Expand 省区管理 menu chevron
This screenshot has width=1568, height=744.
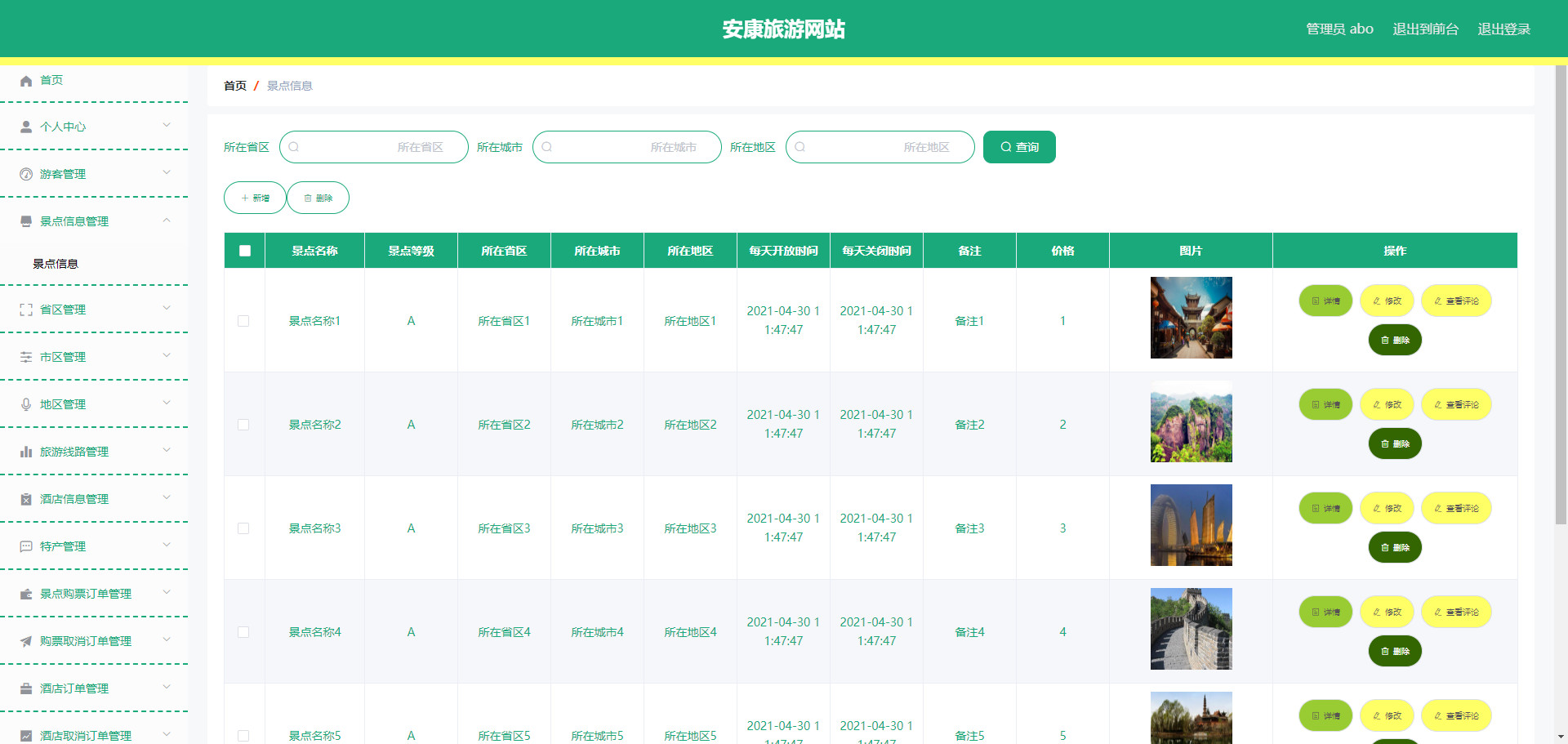pyautogui.click(x=167, y=308)
